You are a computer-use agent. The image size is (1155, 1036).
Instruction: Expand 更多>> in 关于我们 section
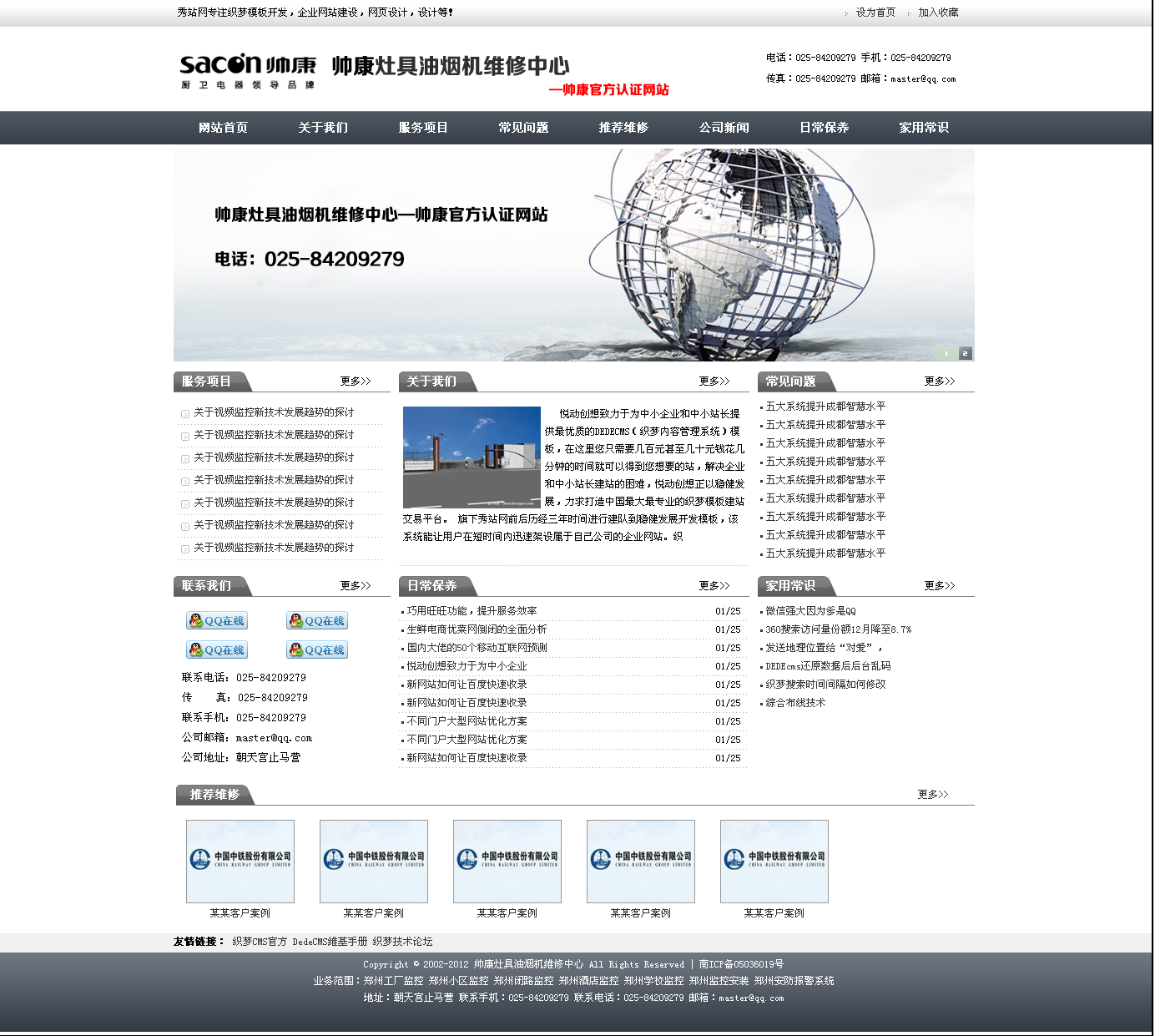point(714,382)
